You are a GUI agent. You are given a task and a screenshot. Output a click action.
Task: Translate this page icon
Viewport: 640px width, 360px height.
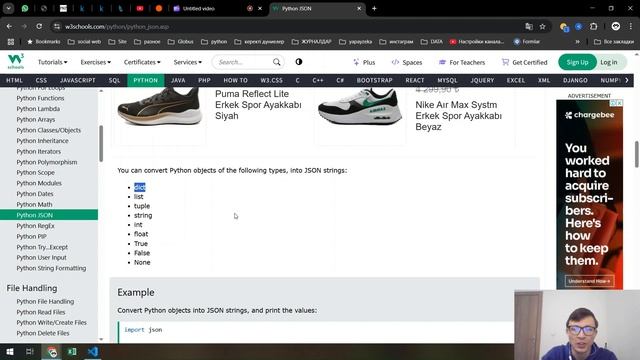click(529, 27)
